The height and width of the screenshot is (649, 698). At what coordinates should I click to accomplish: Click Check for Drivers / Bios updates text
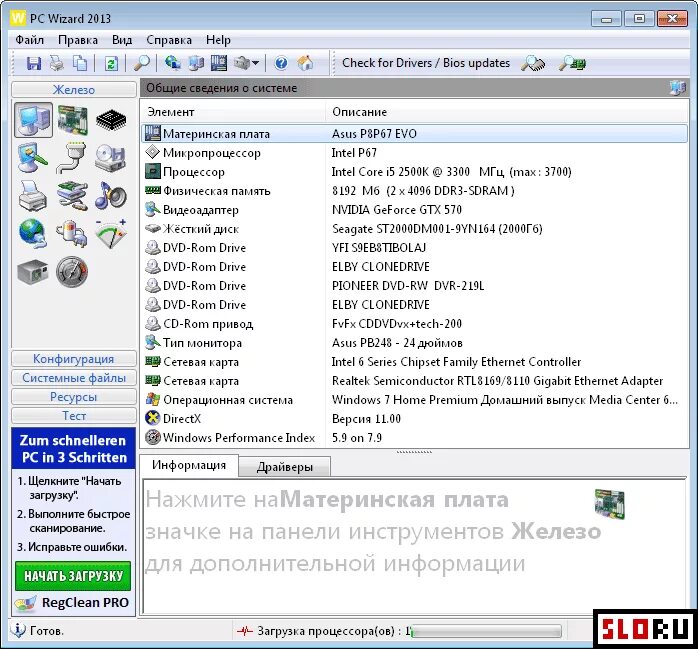click(x=426, y=63)
